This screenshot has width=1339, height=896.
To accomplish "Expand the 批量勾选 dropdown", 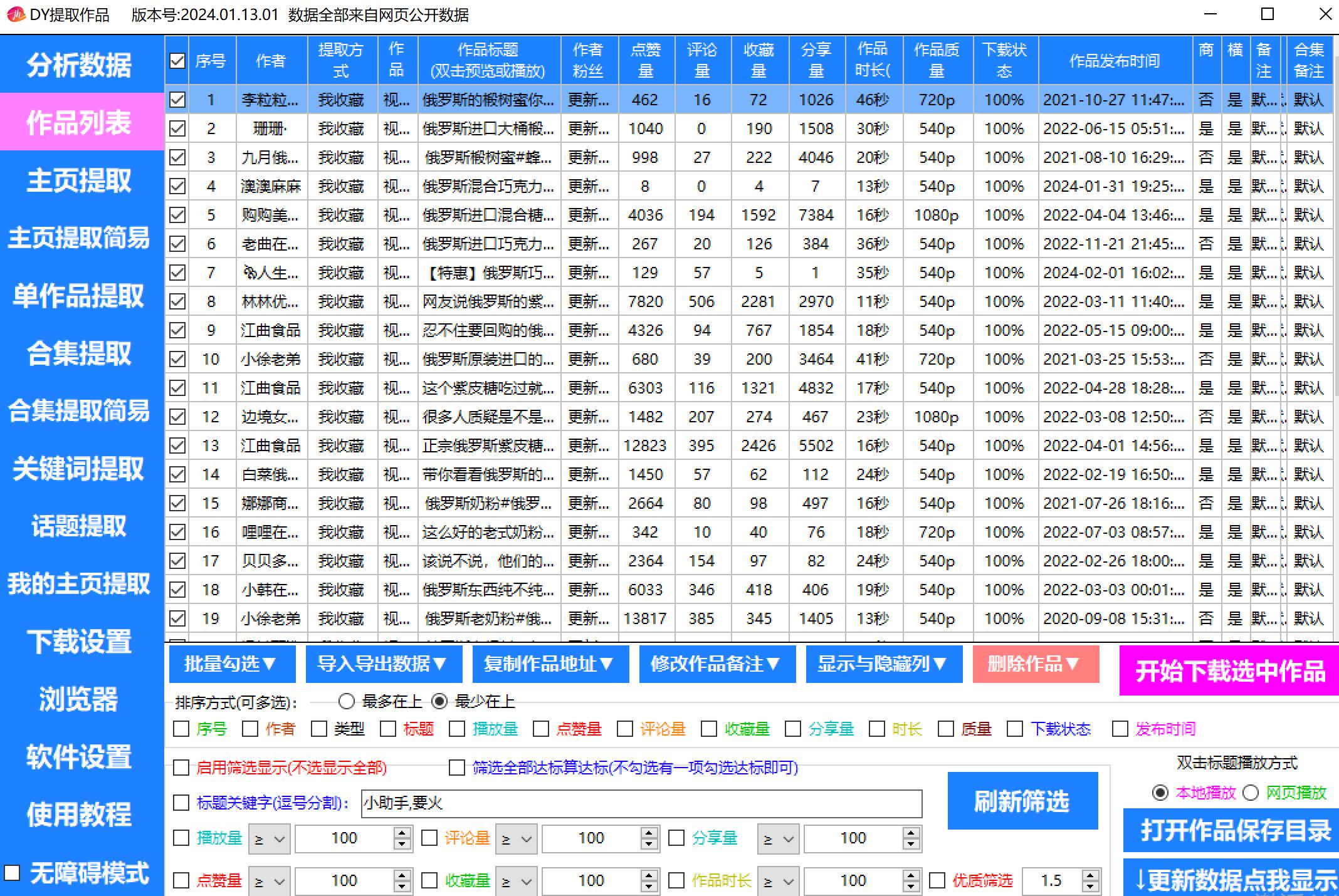I will click(231, 664).
